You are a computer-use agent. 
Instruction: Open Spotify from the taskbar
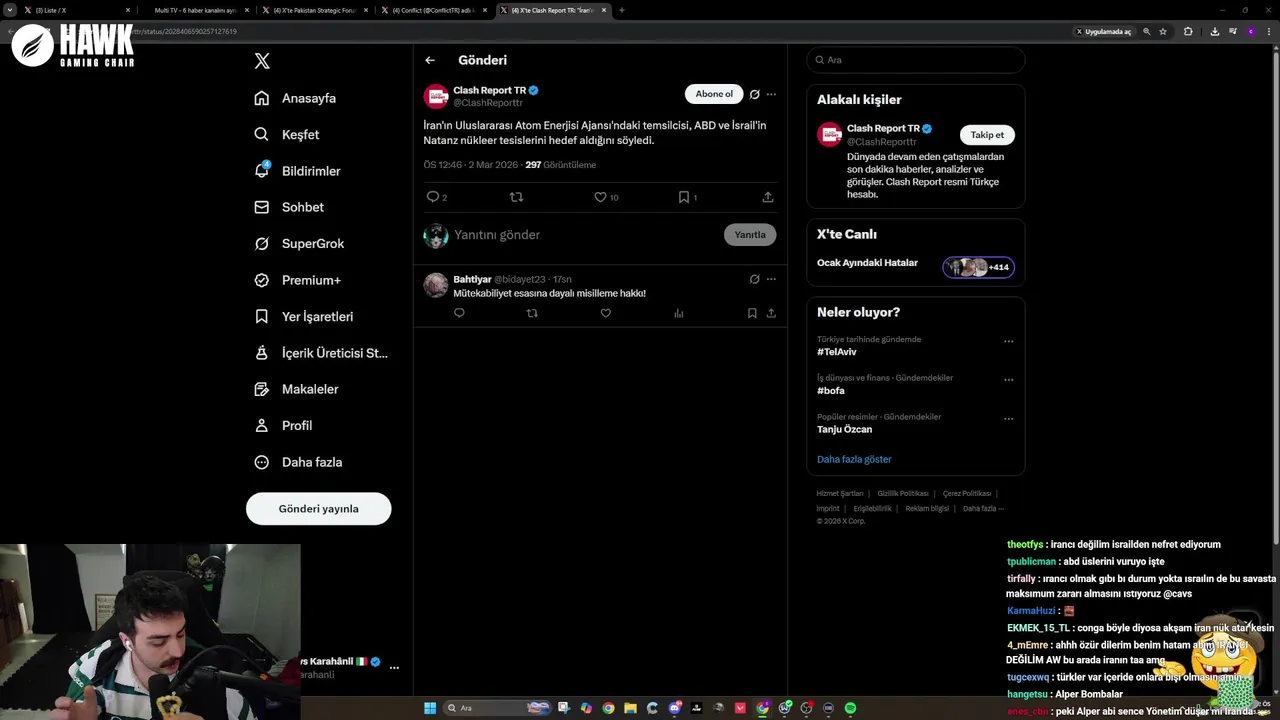pos(850,708)
